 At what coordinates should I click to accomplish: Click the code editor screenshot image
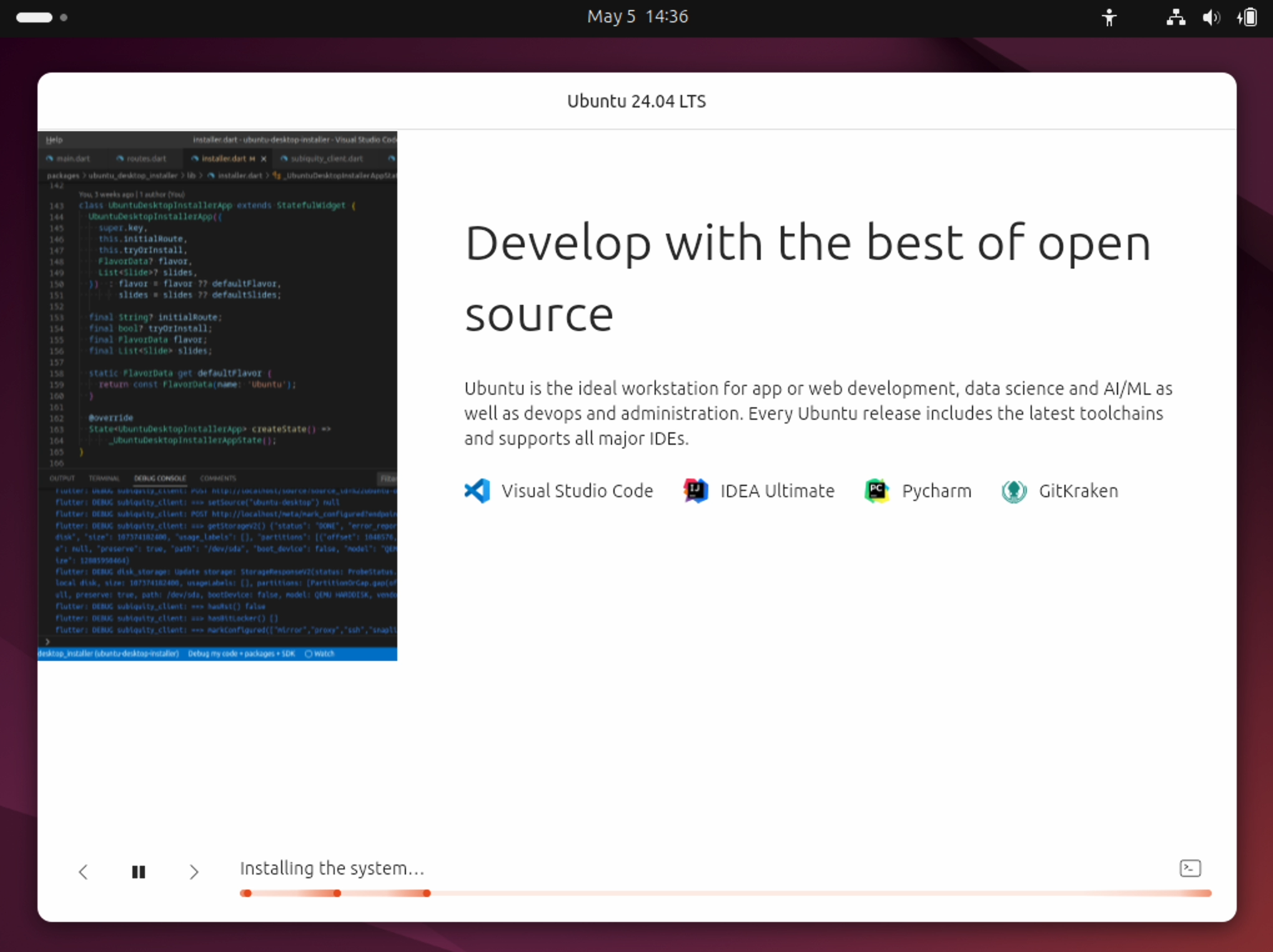coord(217,395)
